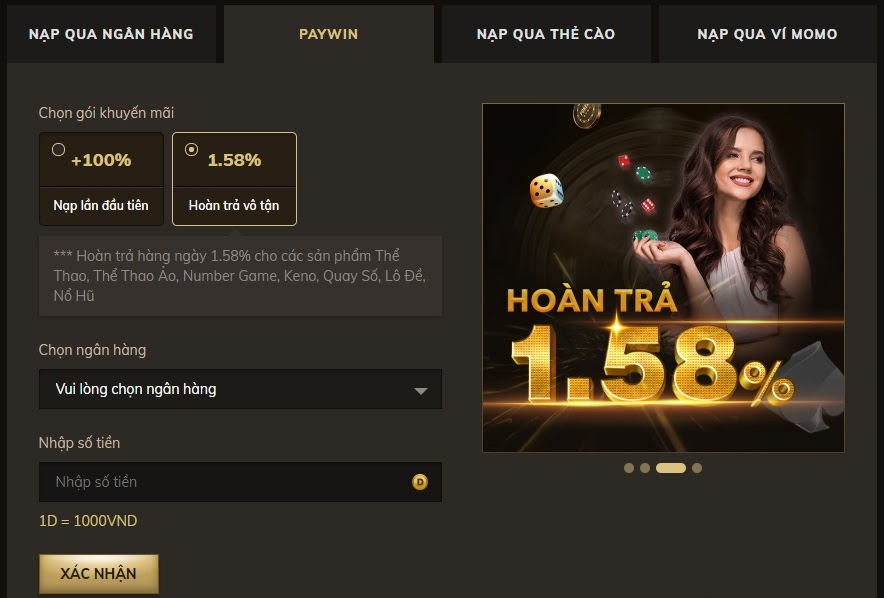Image resolution: width=884 pixels, height=598 pixels.
Task: Click the dice icon in the banner
Action: coord(546,191)
